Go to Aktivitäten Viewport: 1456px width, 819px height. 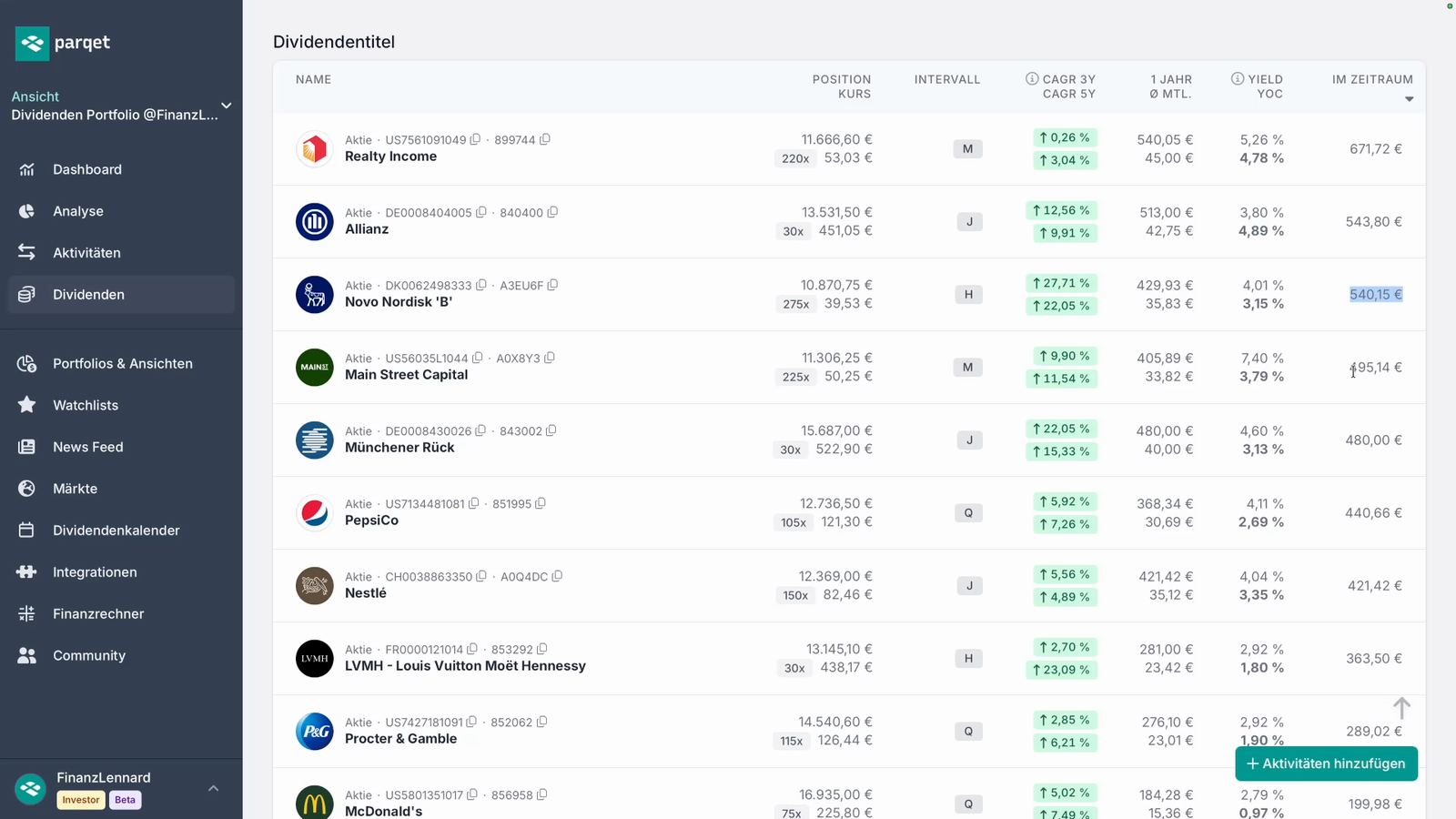(86, 253)
